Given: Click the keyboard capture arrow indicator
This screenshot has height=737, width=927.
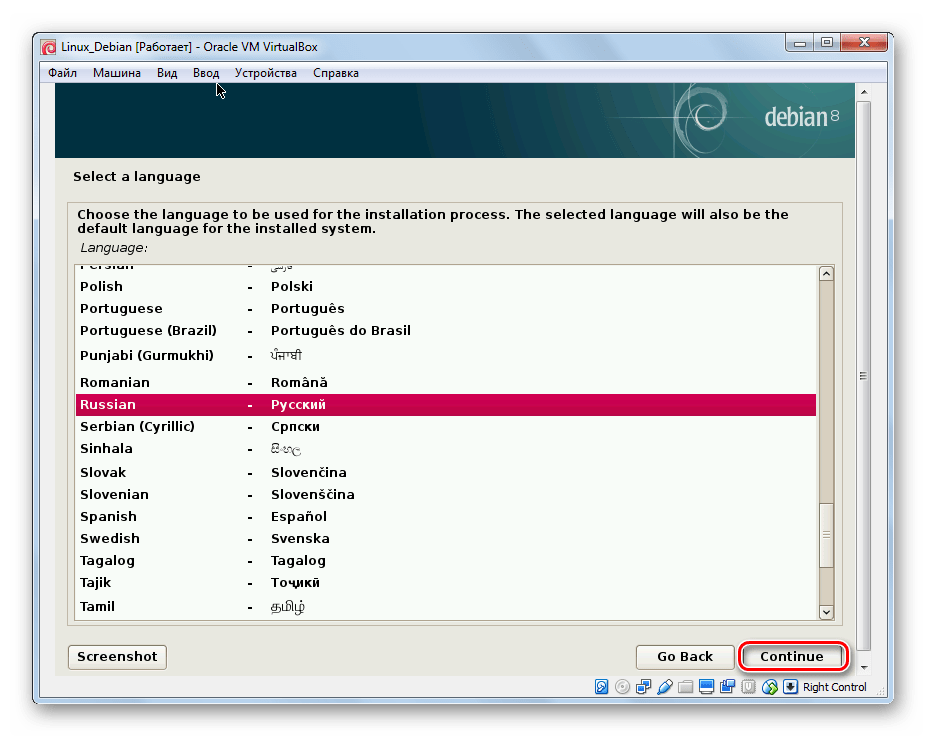Looking at the screenshot, I should point(790,687).
